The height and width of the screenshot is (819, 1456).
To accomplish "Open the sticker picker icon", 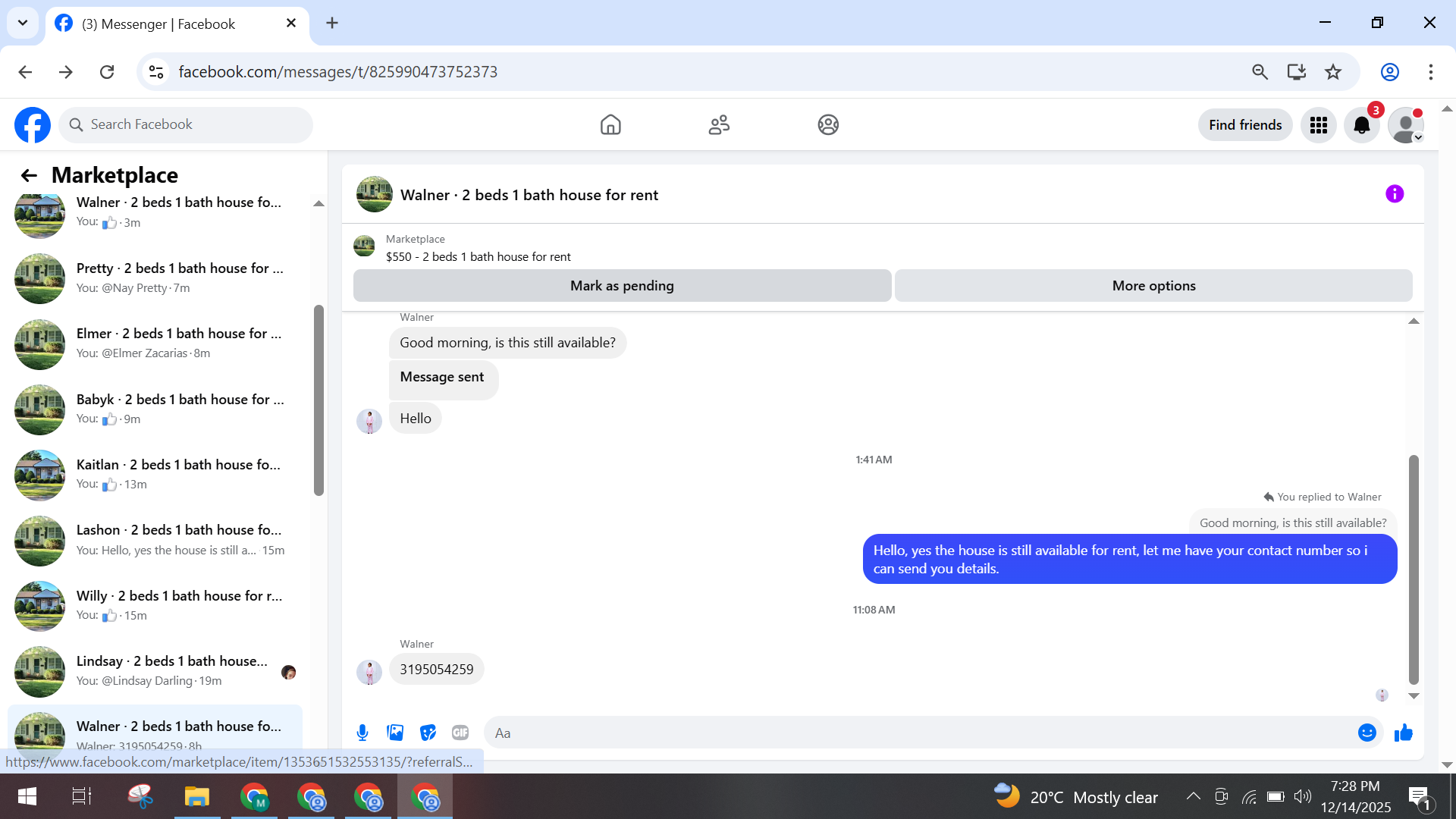I will tap(428, 733).
